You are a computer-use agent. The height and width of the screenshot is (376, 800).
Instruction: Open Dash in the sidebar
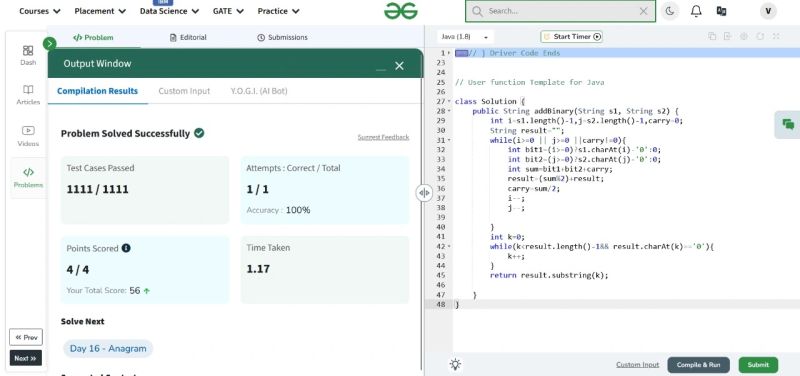28,55
